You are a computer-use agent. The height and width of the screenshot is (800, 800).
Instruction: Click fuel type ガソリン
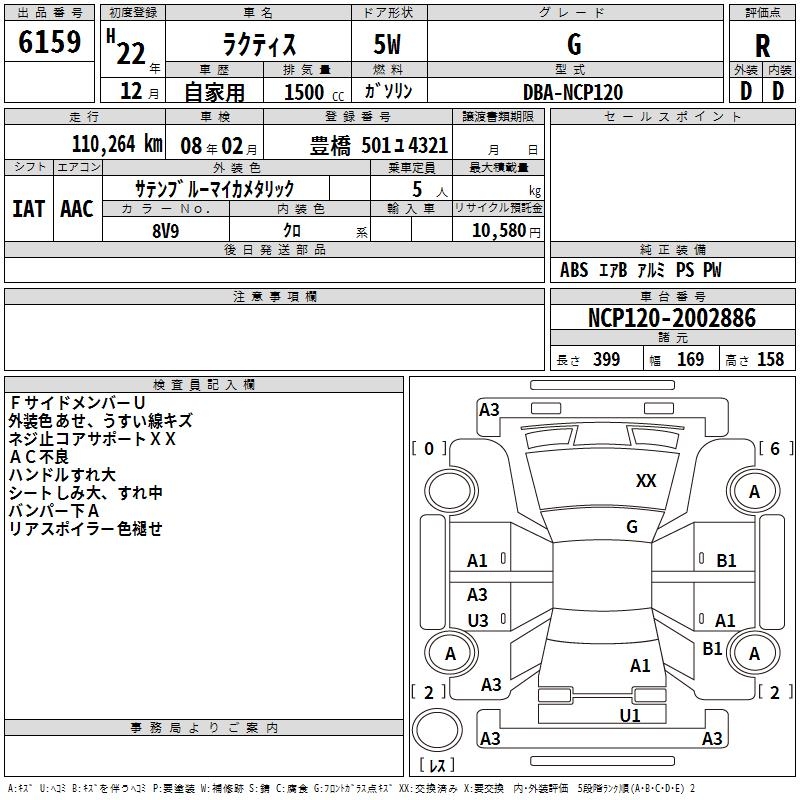[388, 91]
